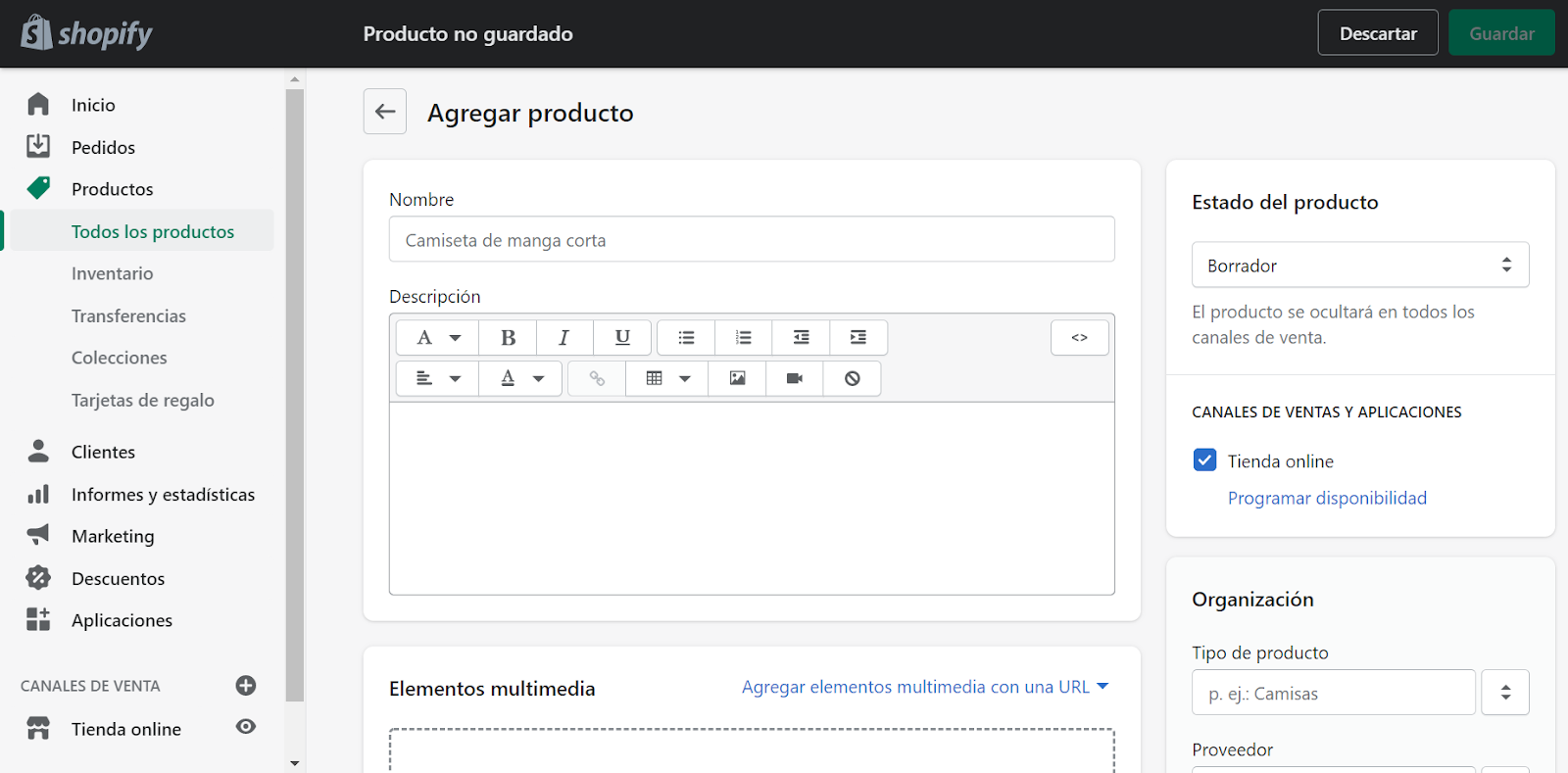Insert a numbered list
Screen dimensions: 1568x773
(x=744, y=337)
